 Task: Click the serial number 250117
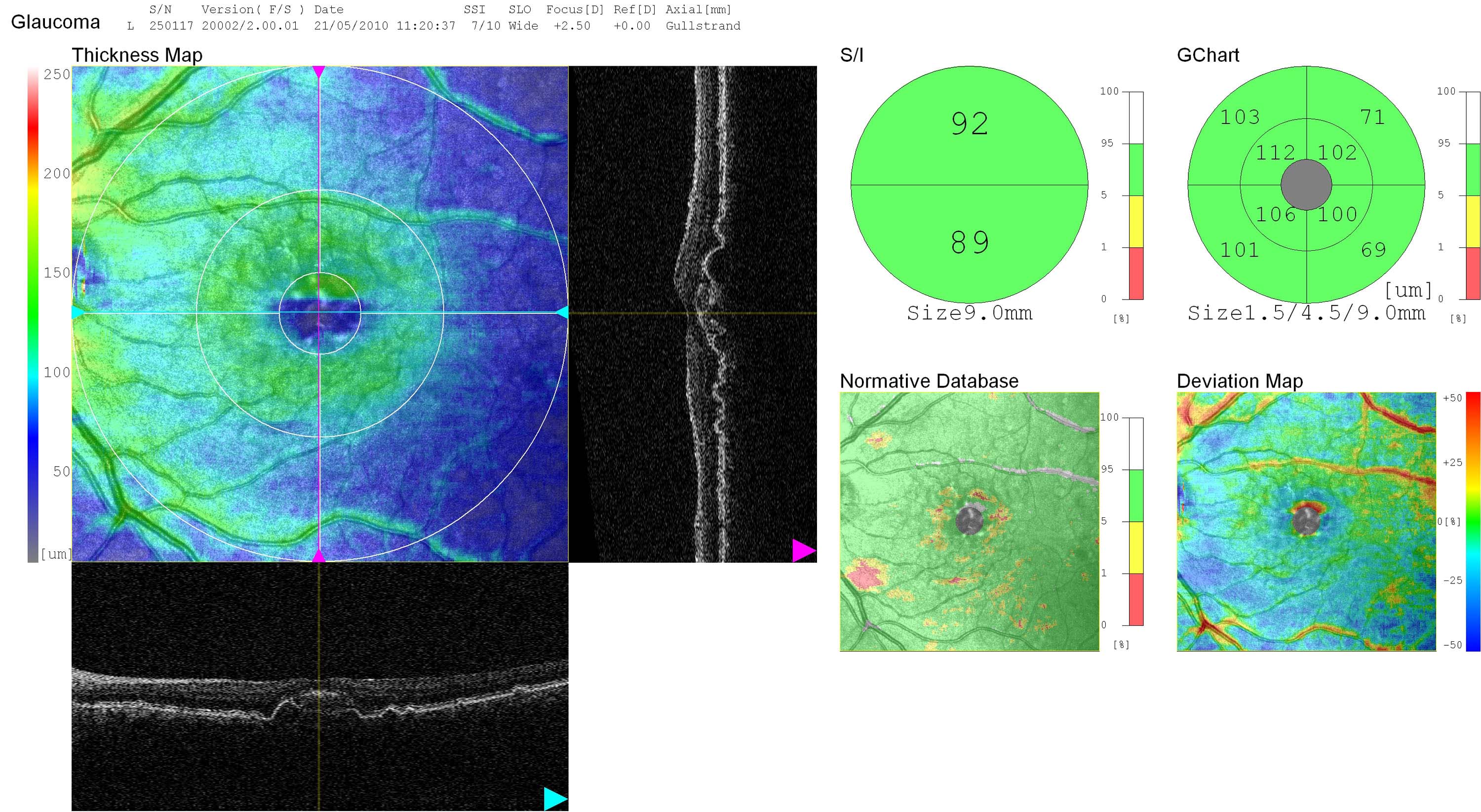coord(171,26)
